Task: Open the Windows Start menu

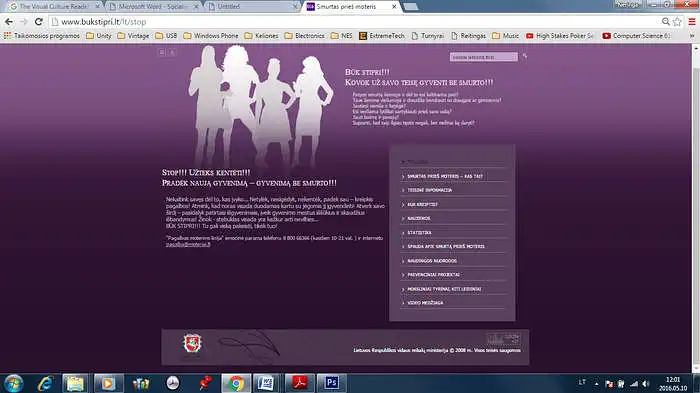Action: point(13,383)
